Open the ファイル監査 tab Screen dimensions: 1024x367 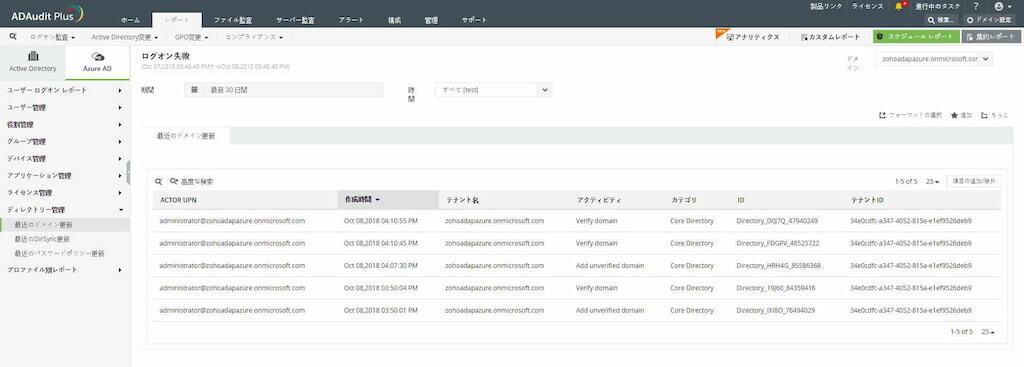click(232, 20)
